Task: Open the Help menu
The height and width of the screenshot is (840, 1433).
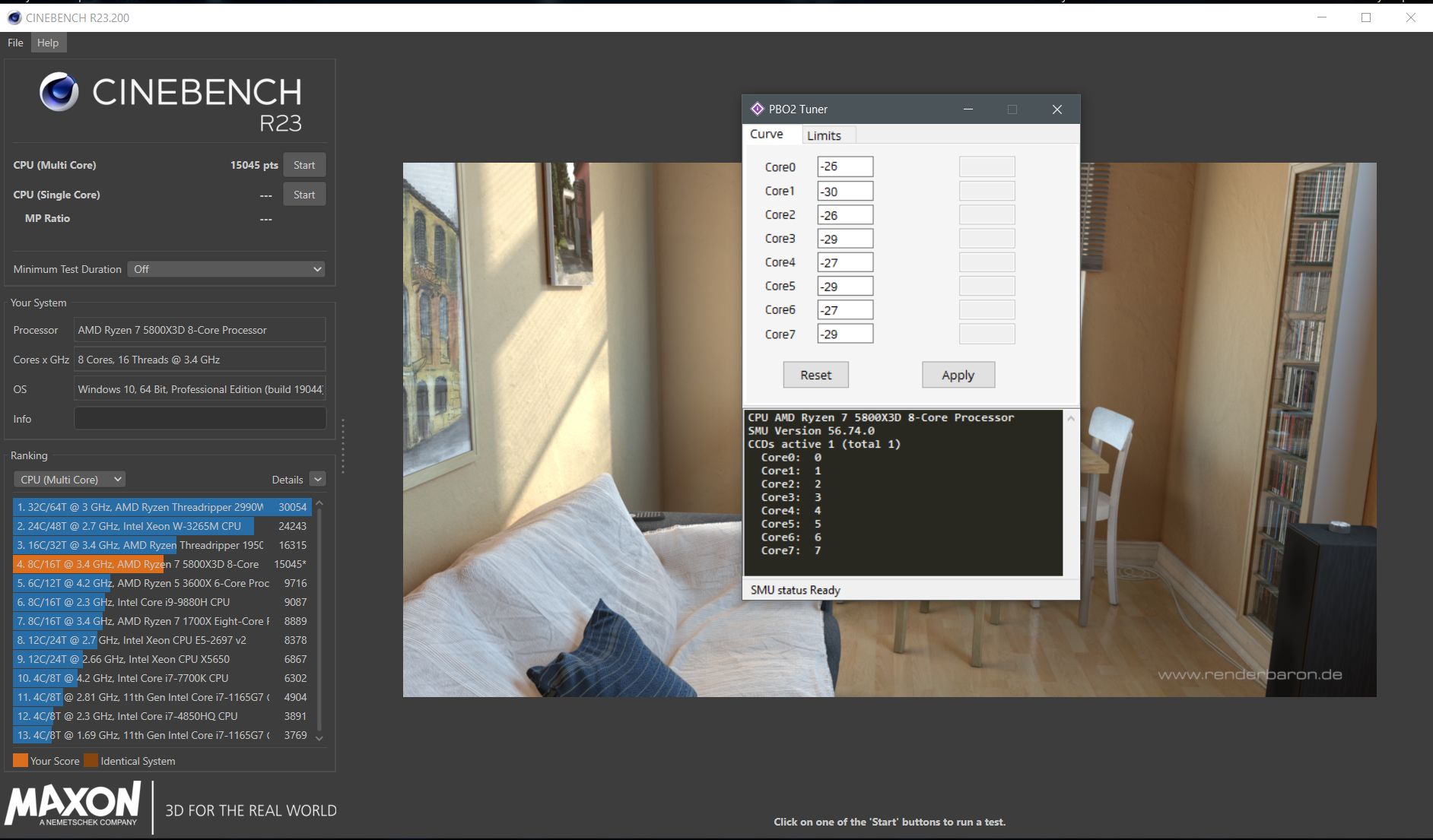Action: 48,43
